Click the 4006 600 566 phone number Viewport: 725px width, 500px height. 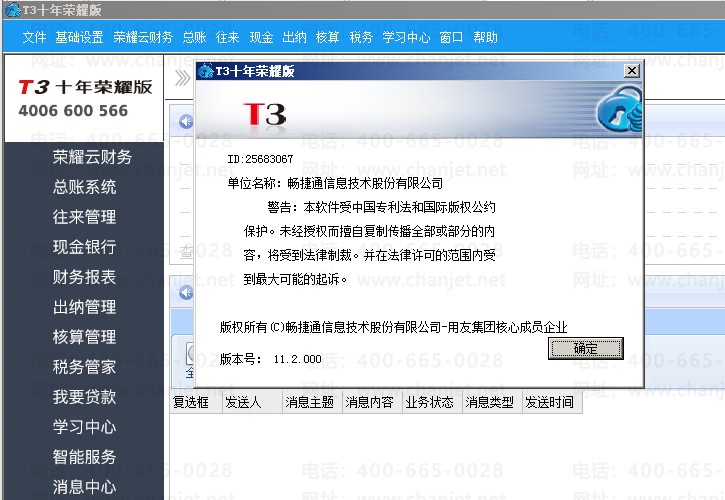(73, 111)
